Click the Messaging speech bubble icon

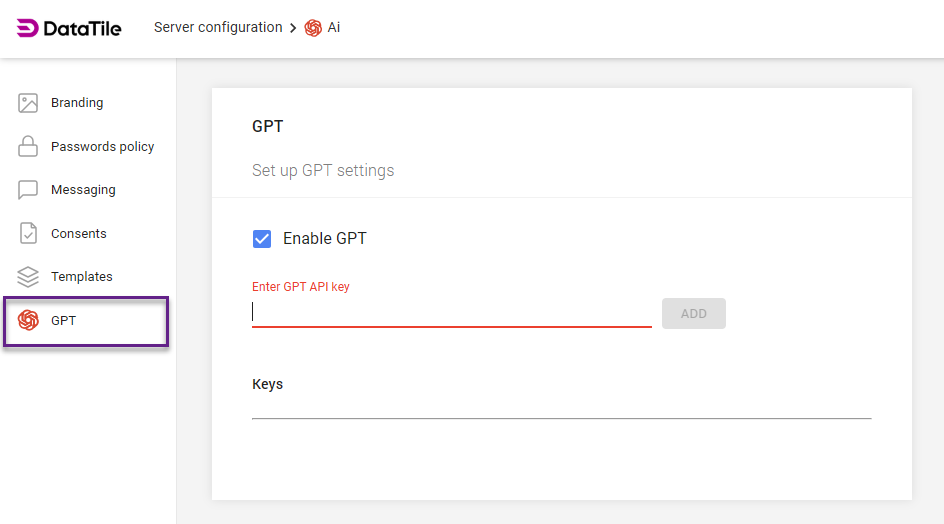pyautogui.click(x=28, y=190)
